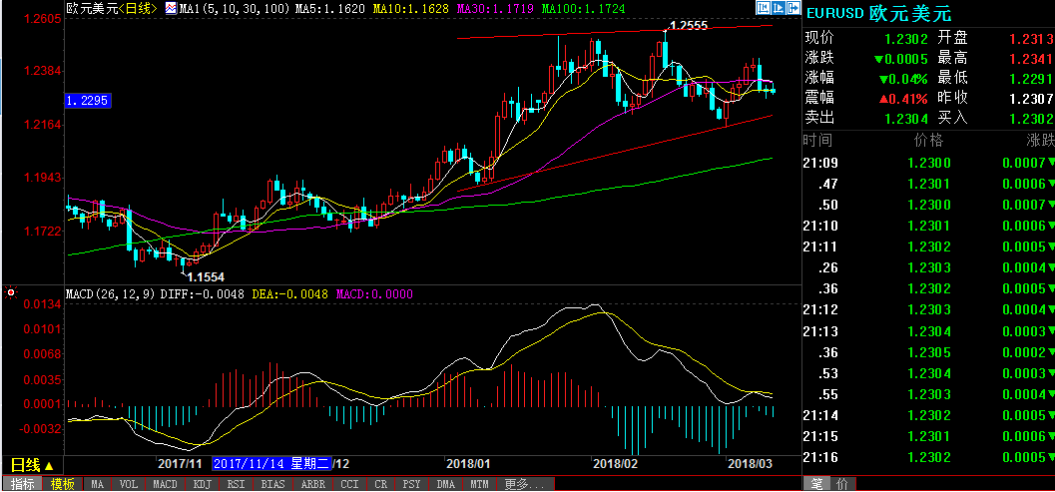This screenshot has height=492, width=1055.
Task: Click the 最低 value 1.2291
Action: point(1029,79)
